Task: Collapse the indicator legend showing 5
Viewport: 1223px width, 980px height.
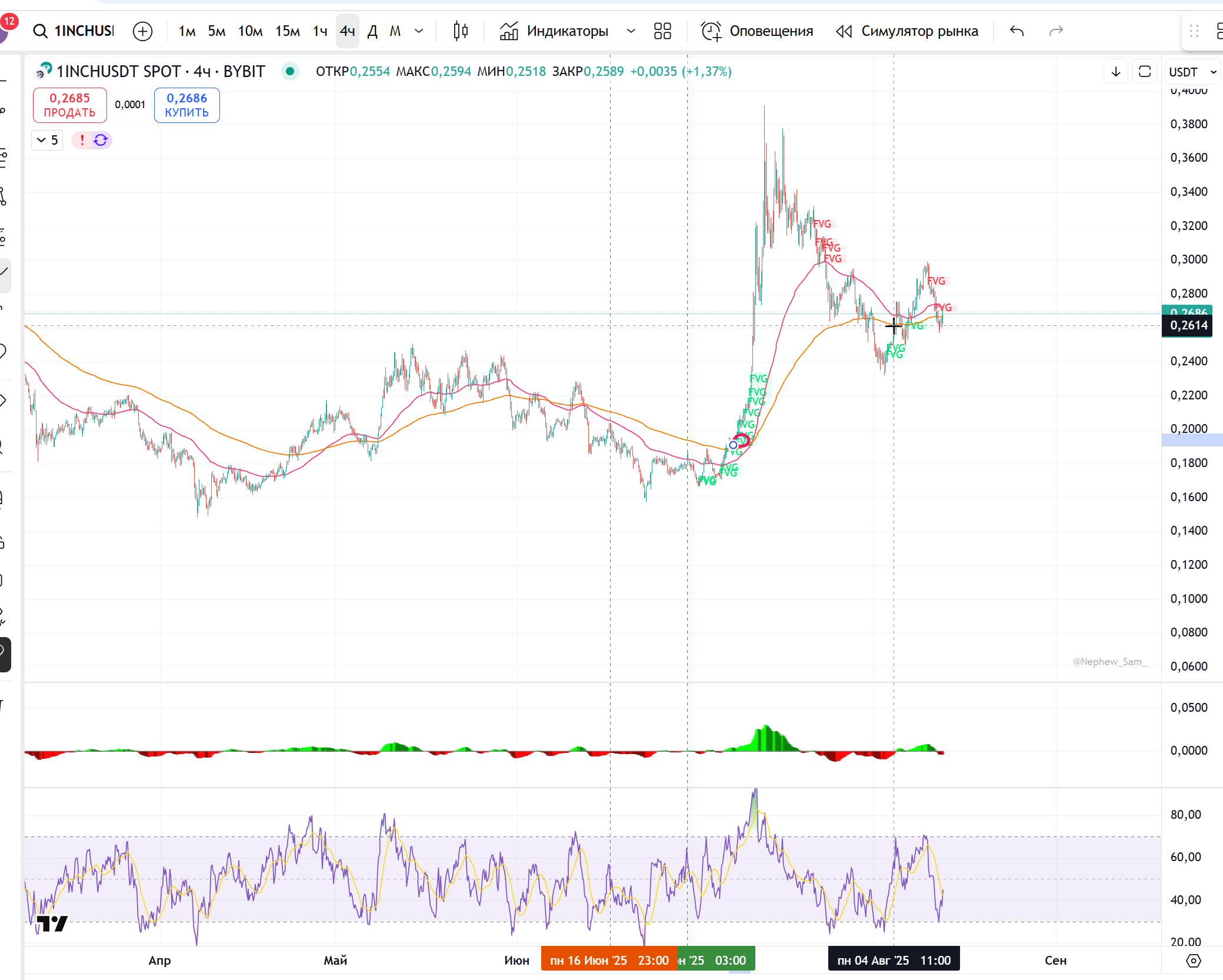Action: point(47,140)
